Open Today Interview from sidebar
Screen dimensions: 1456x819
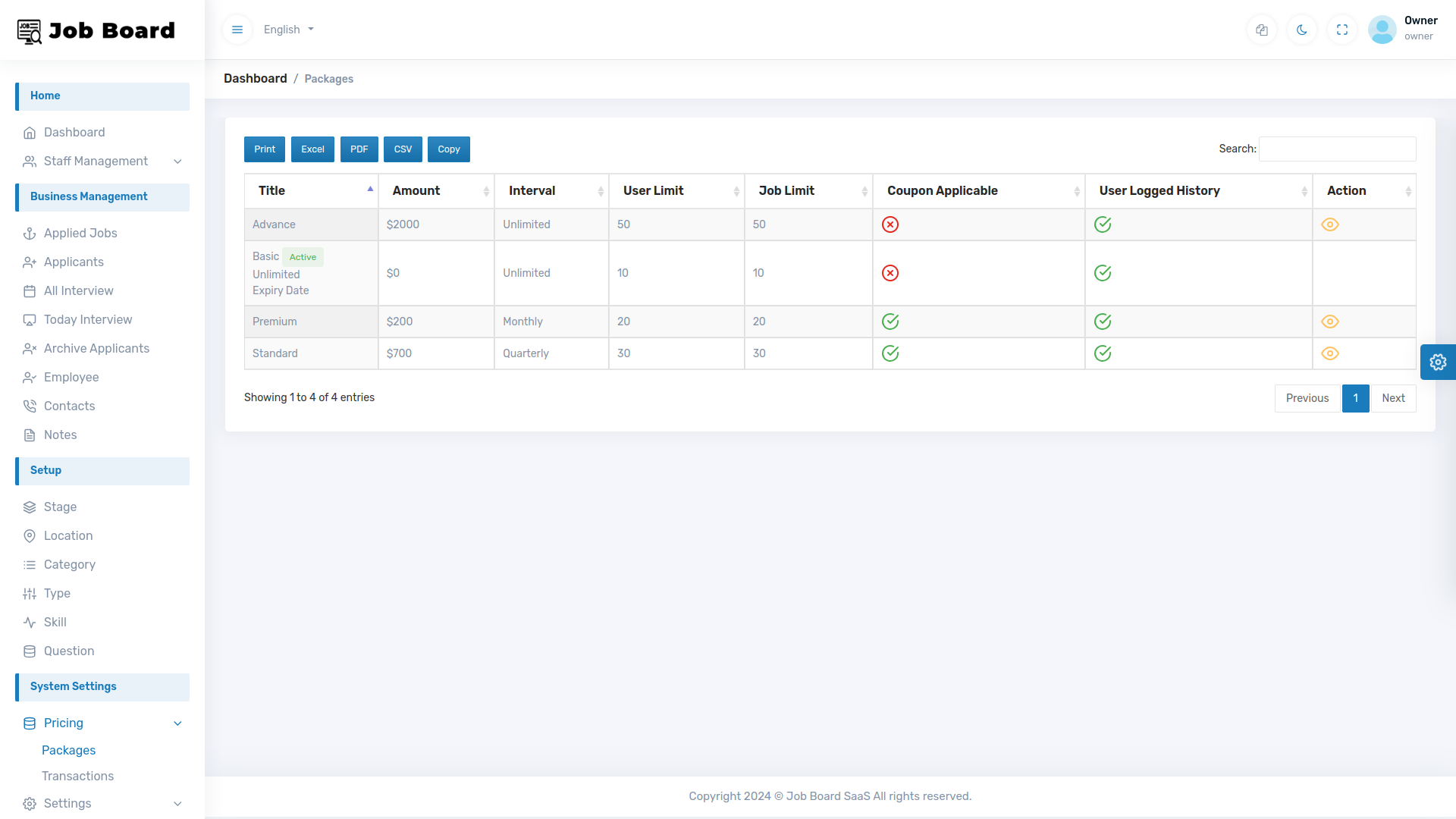[x=87, y=319]
